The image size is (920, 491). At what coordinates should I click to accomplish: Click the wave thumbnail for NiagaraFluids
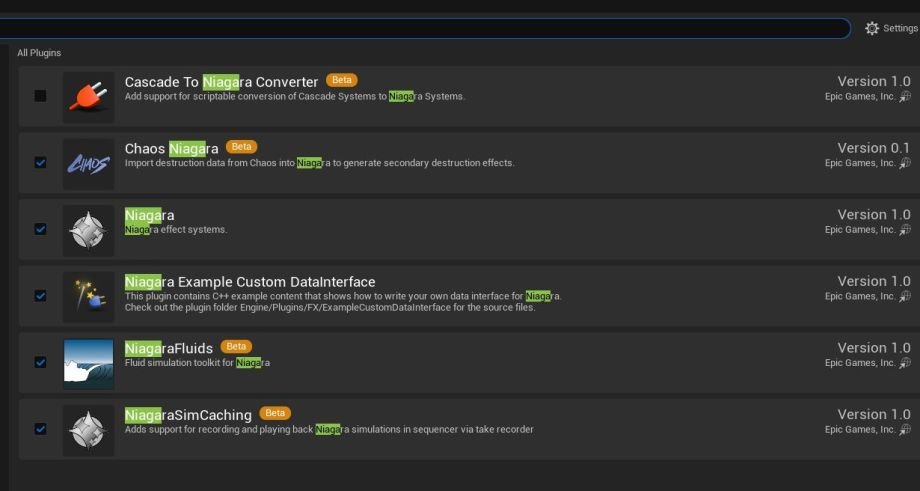(89, 364)
